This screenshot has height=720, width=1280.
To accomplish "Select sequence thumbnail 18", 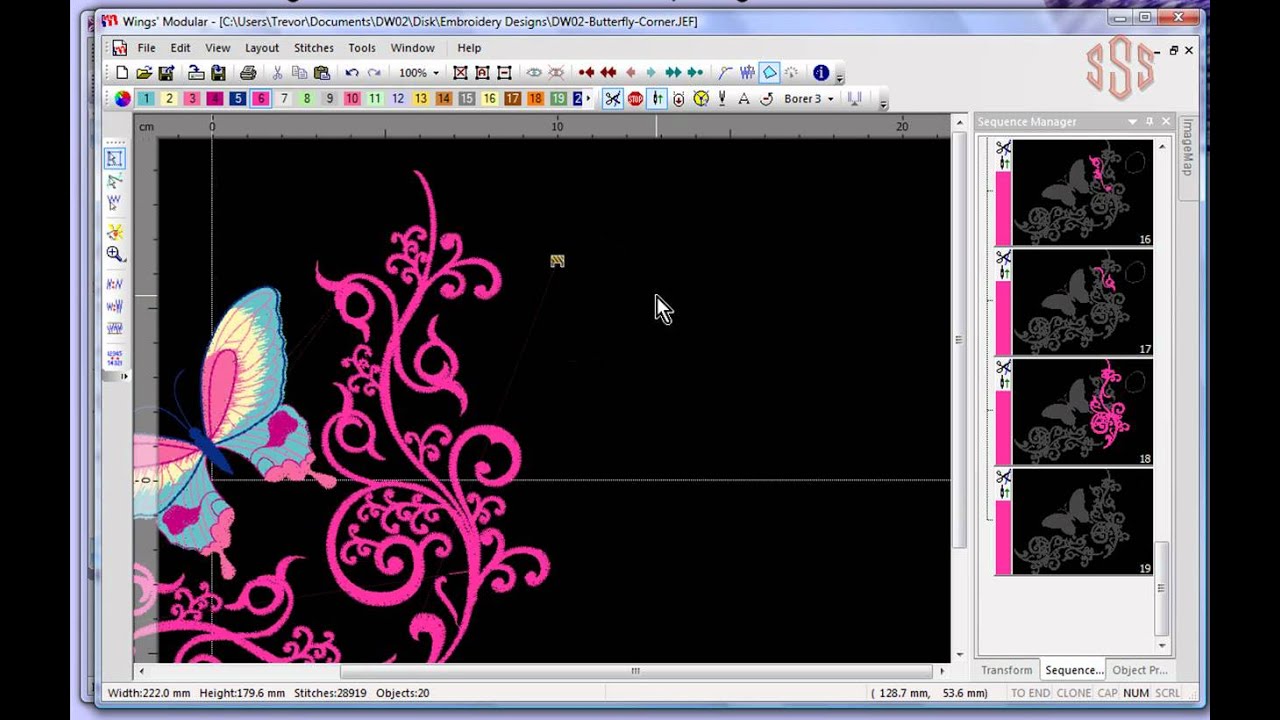I will 1082,413.
